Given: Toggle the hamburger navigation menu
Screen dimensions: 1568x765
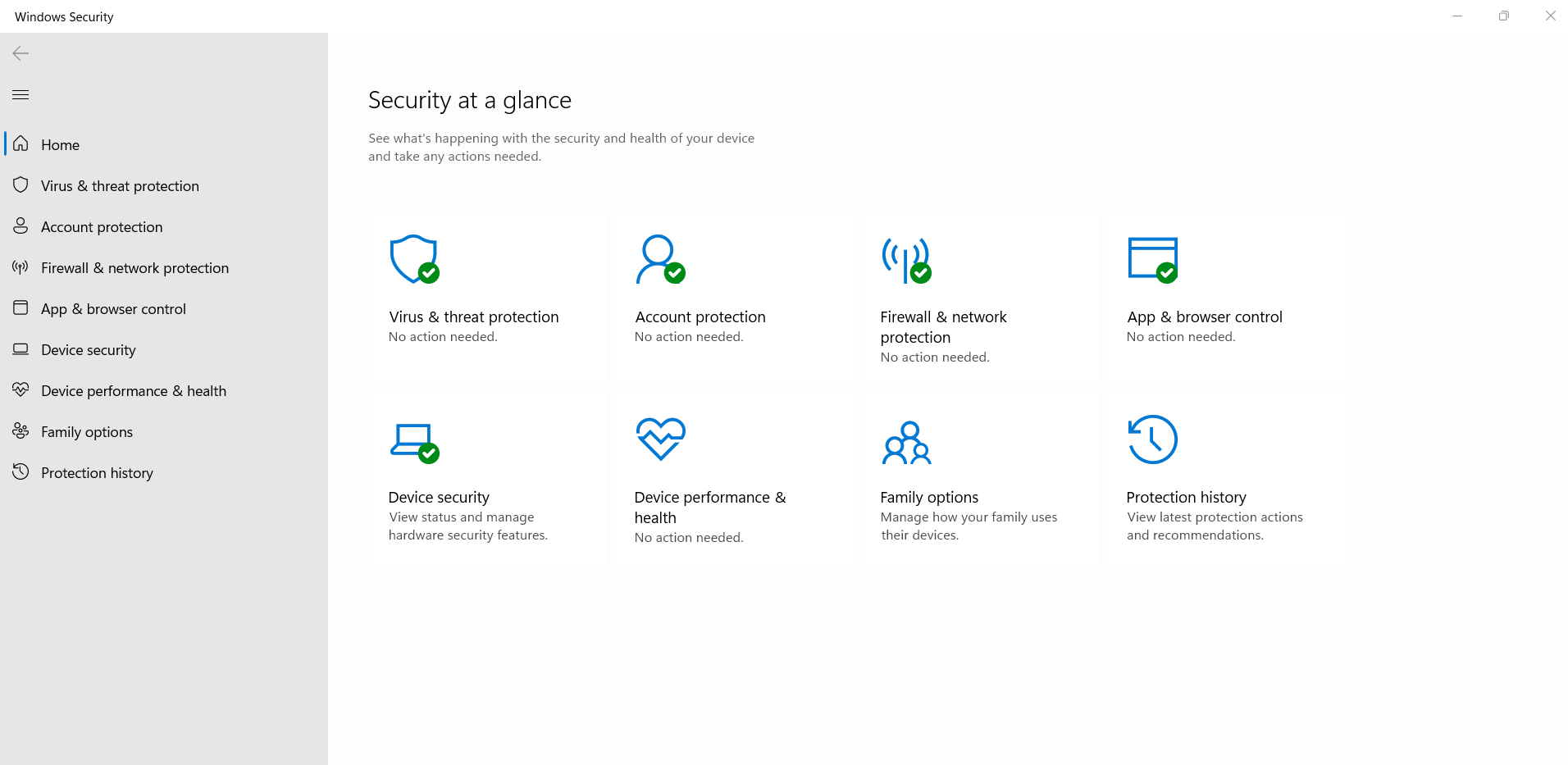Looking at the screenshot, I should coord(21,94).
